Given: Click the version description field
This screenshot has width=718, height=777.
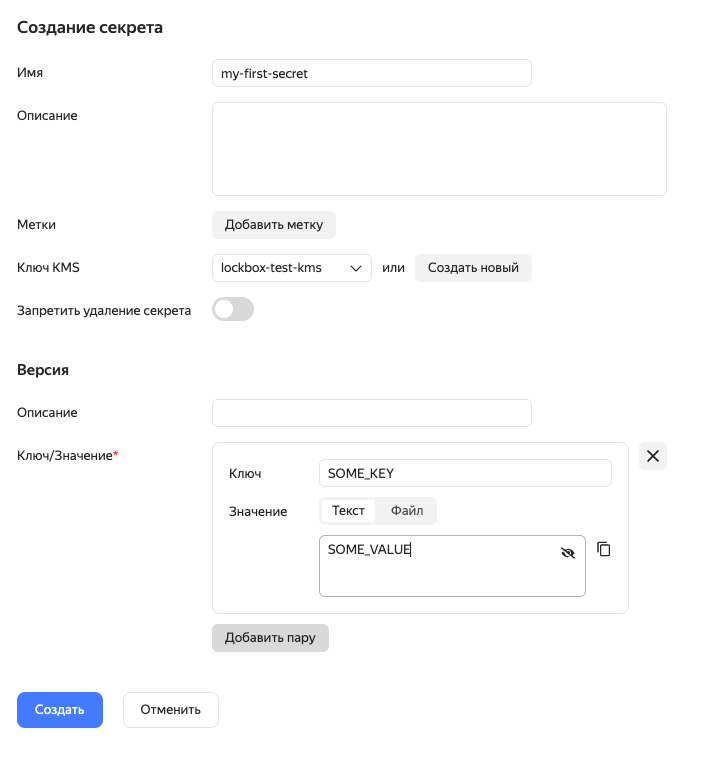Looking at the screenshot, I should 371,413.
